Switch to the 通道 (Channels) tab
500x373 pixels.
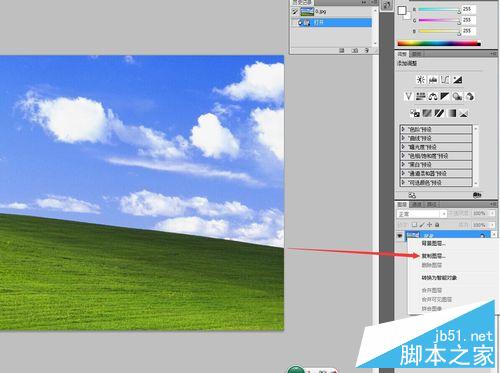click(417, 204)
